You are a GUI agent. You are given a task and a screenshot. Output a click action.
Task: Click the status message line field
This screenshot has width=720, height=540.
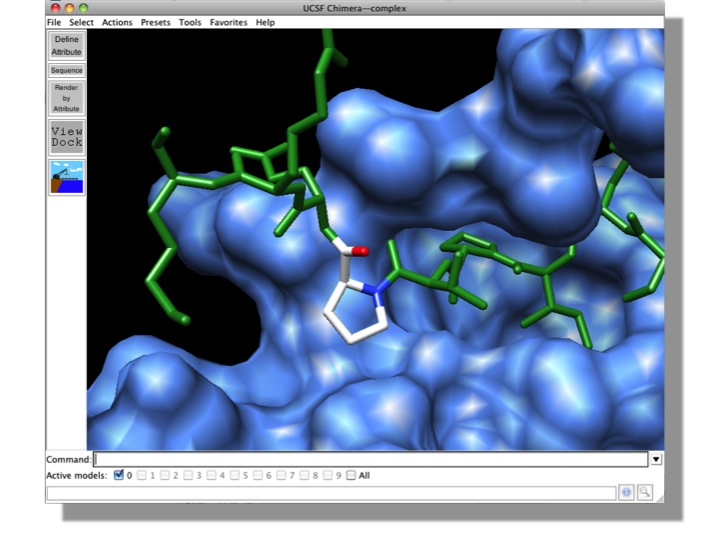tap(331, 493)
